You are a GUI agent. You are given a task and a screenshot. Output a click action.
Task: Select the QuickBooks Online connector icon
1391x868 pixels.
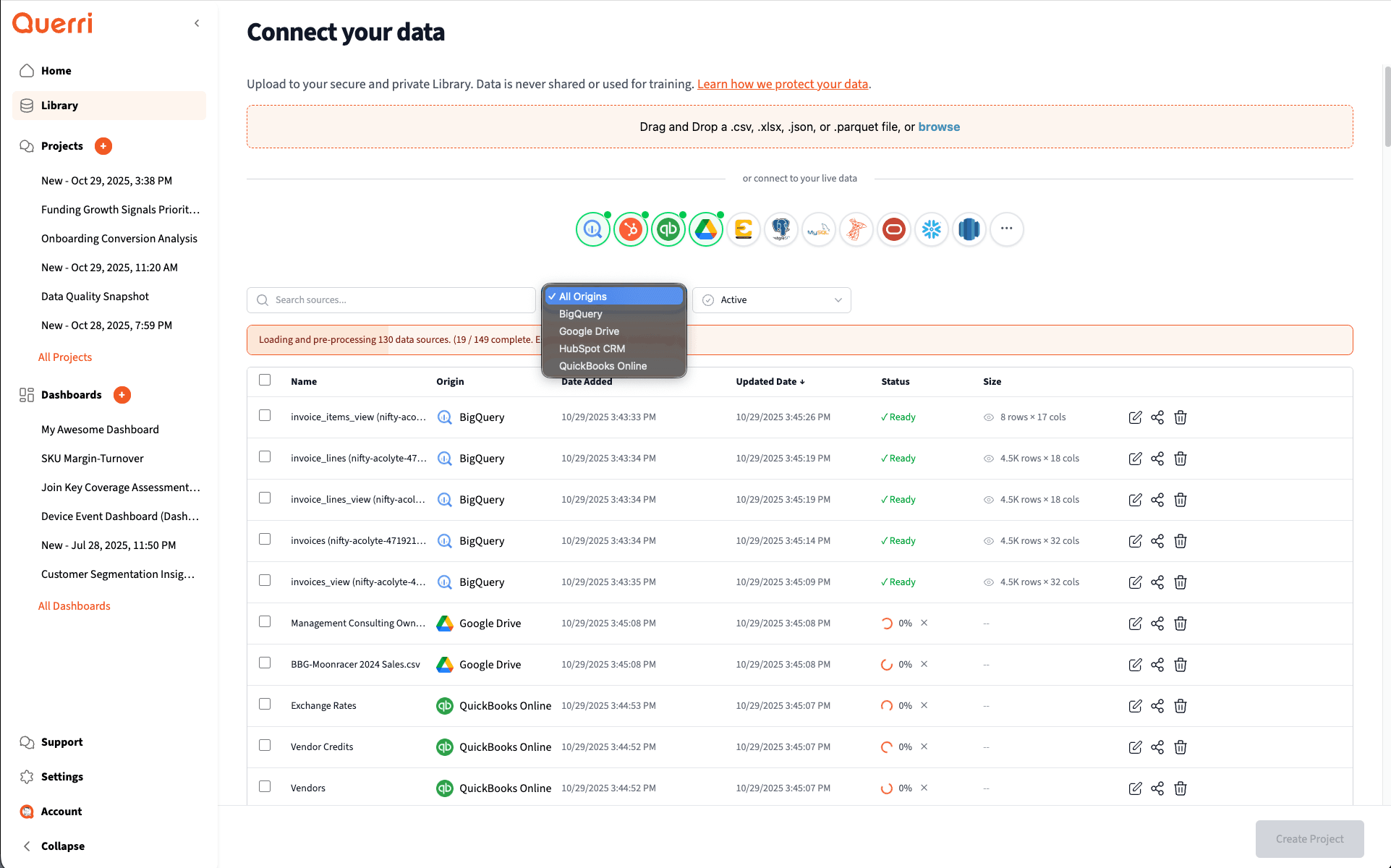coord(668,229)
